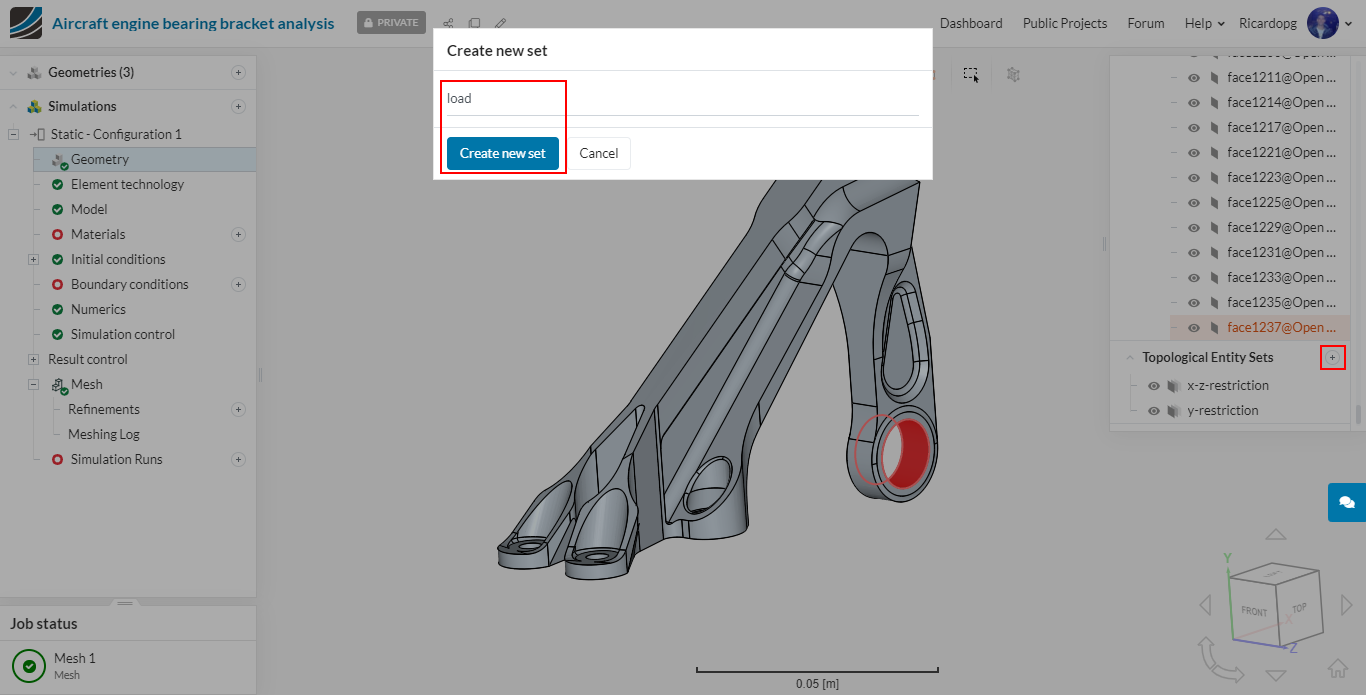Viewport: 1366px width, 695px height.
Task: Add a material with plus icon
Action: (x=238, y=234)
